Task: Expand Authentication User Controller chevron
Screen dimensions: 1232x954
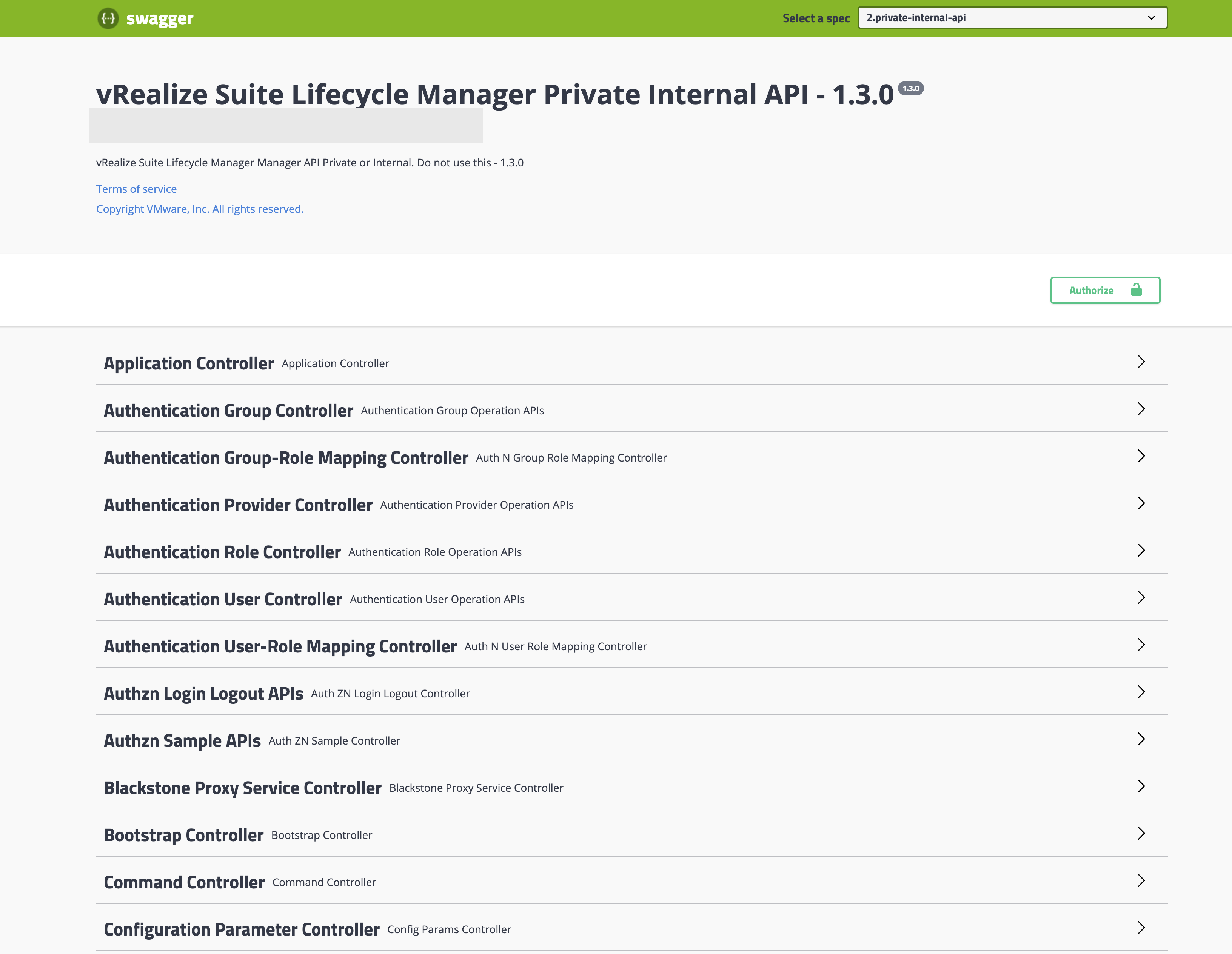Action: pyautogui.click(x=1141, y=597)
